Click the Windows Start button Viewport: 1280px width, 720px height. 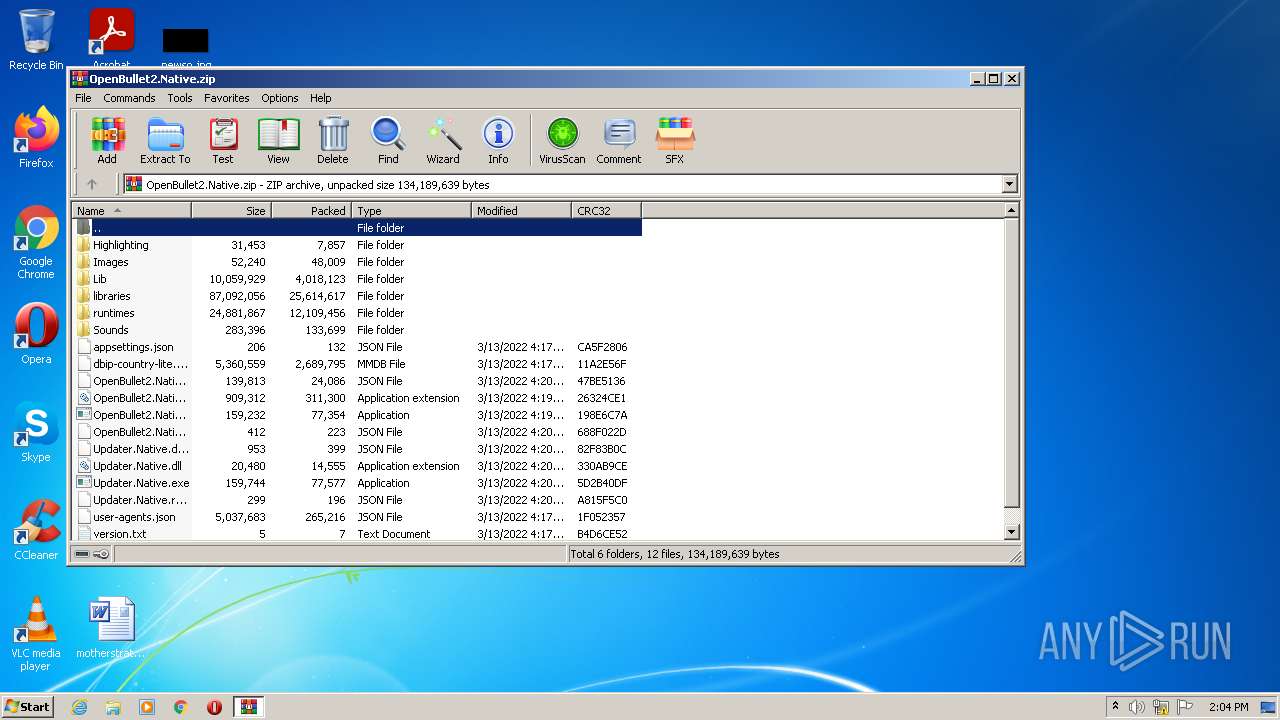coord(28,707)
